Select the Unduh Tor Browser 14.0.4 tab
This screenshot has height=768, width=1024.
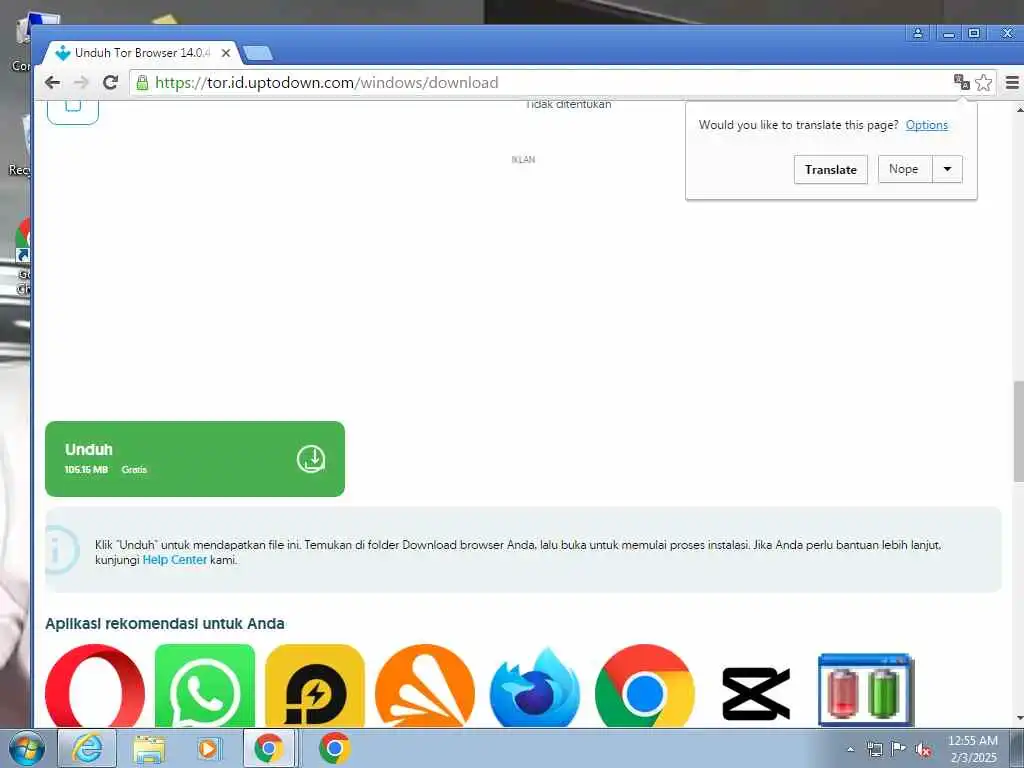click(142, 53)
